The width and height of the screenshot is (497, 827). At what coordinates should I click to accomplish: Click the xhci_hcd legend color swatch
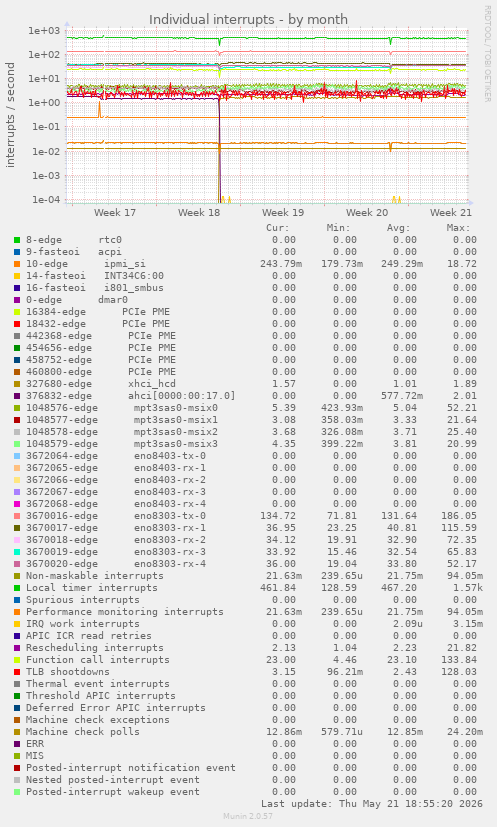(x=17, y=384)
